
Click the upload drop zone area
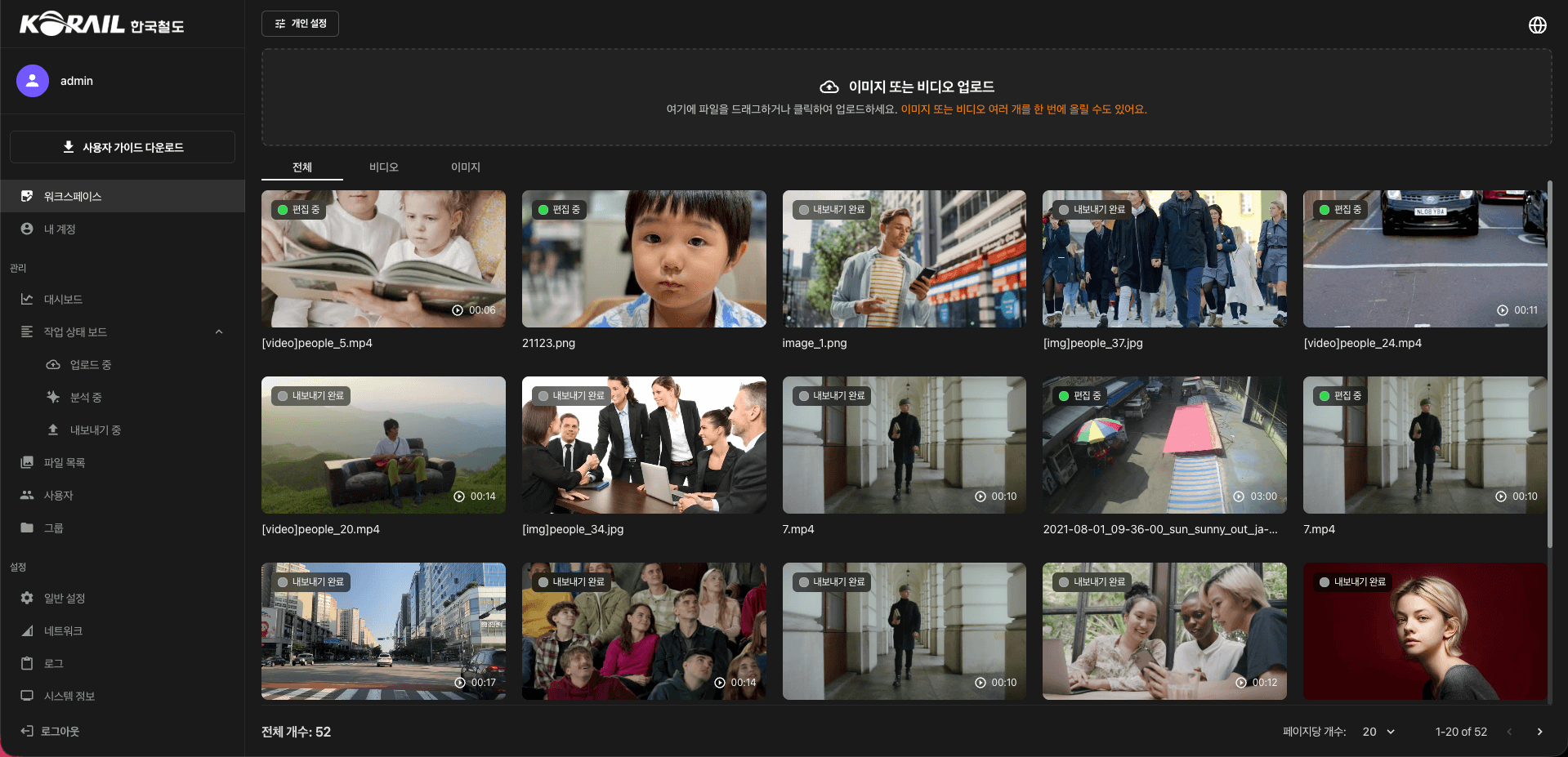point(906,97)
